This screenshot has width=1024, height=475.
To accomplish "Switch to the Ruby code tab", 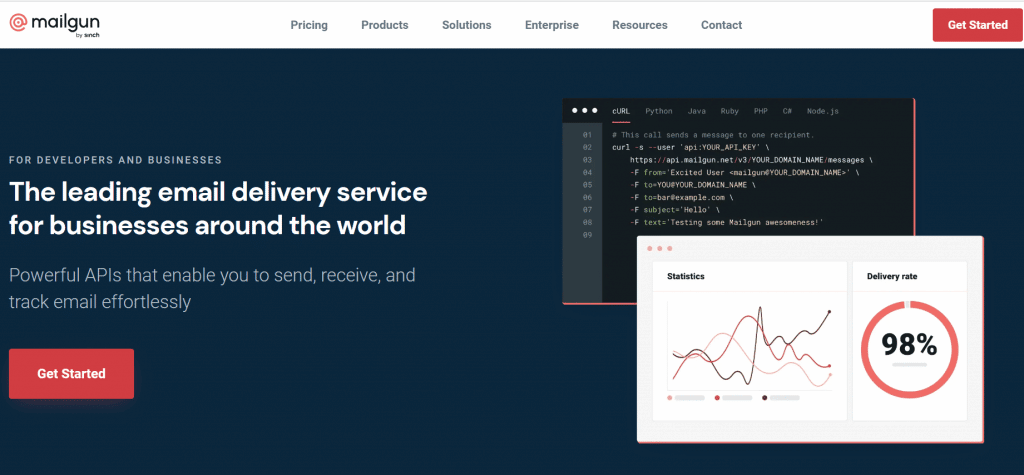I will [729, 111].
